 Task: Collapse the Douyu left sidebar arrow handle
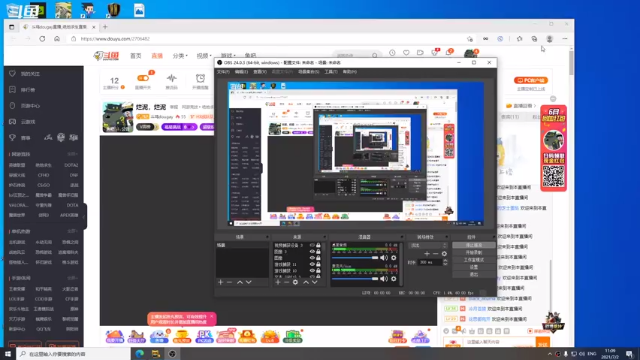84,216
